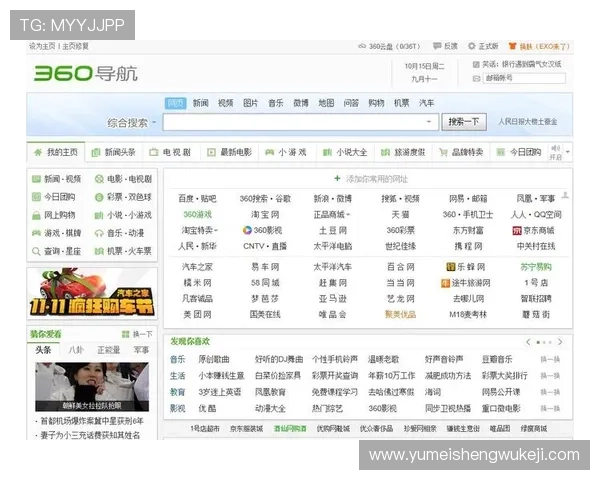Open the 淘宝网 link
This screenshot has height=480, width=600.
coord(265,215)
